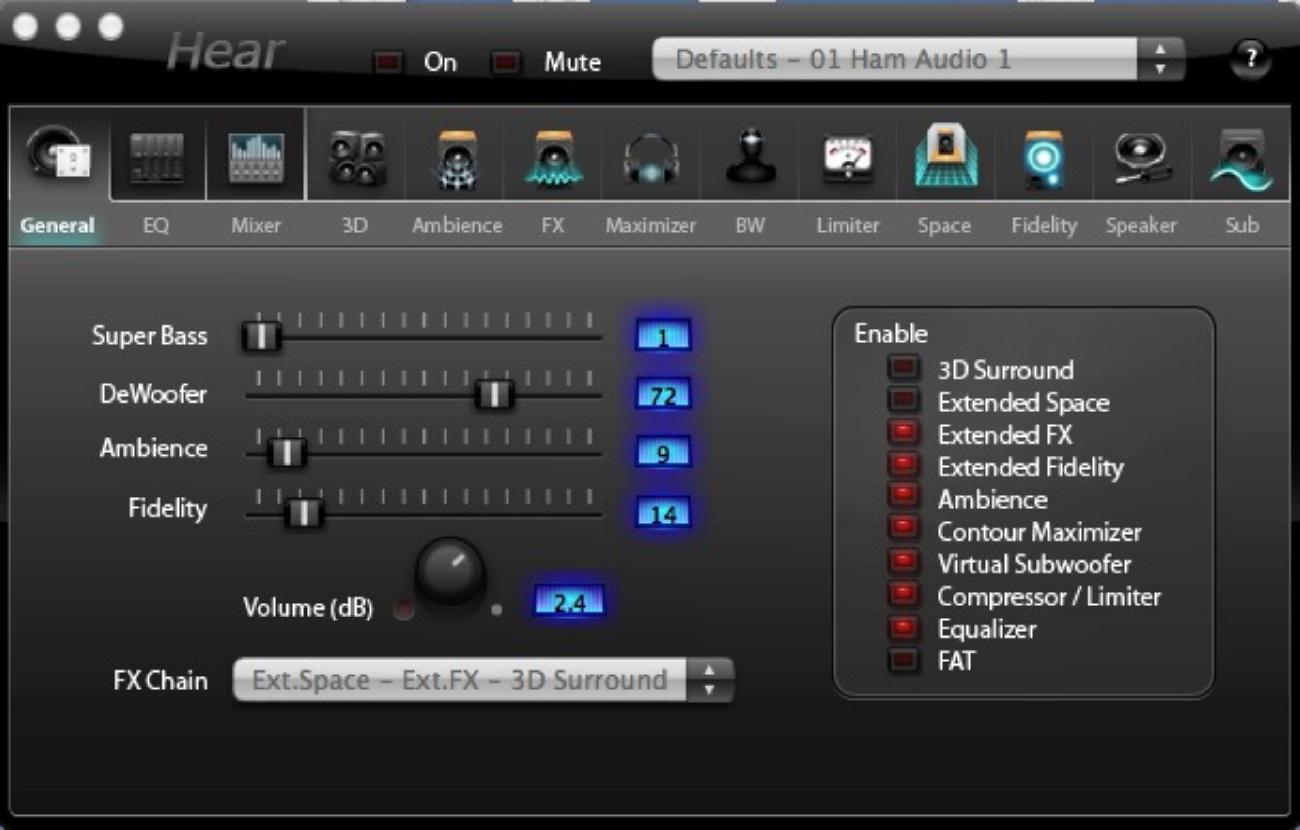Open the EQ panel icon
Screen dimensions: 1300x830
156,157
